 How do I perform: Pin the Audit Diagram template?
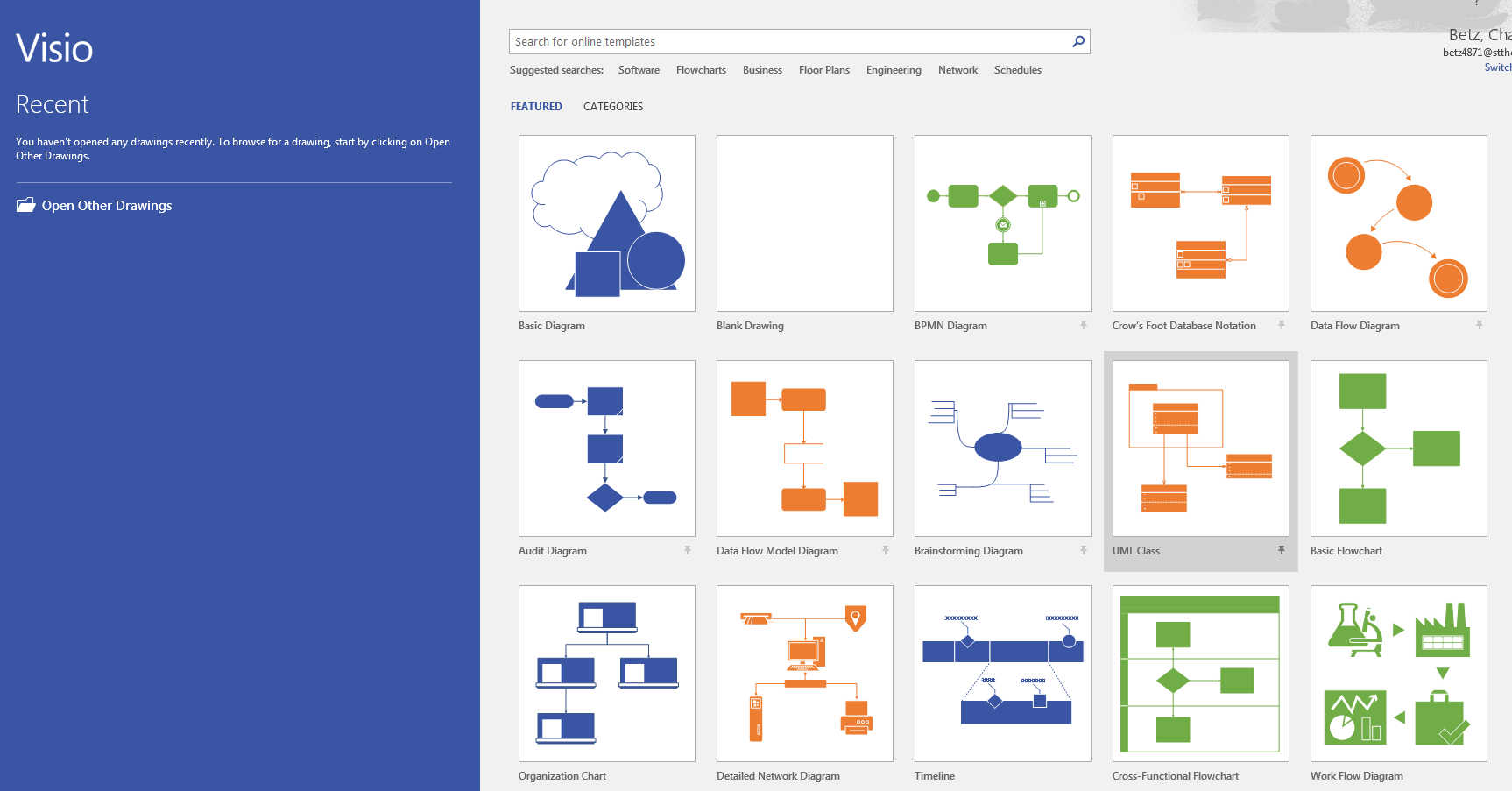(x=688, y=550)
